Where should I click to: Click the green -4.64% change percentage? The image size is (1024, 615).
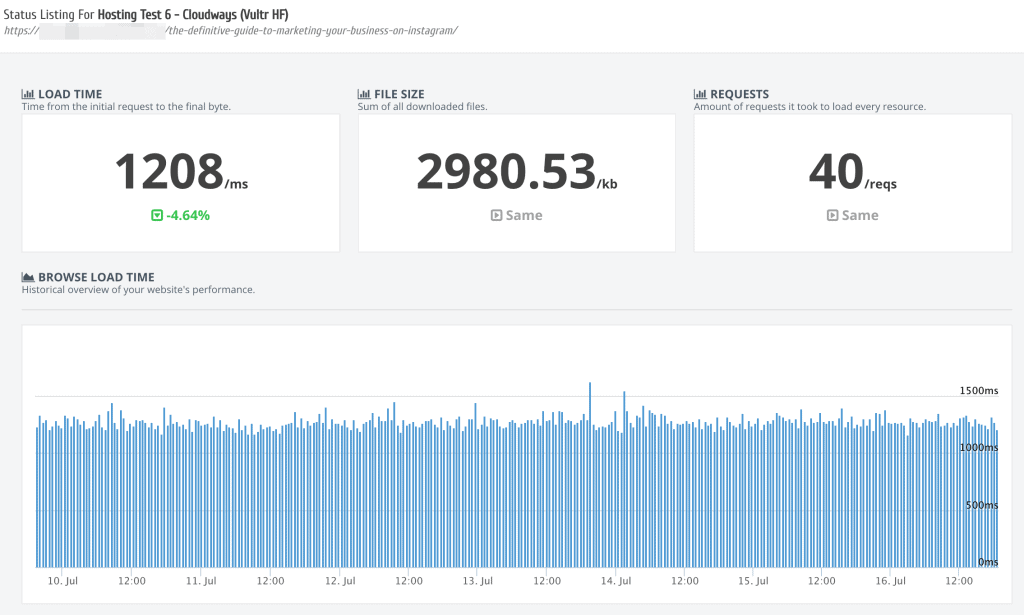[x=188, y=215]
